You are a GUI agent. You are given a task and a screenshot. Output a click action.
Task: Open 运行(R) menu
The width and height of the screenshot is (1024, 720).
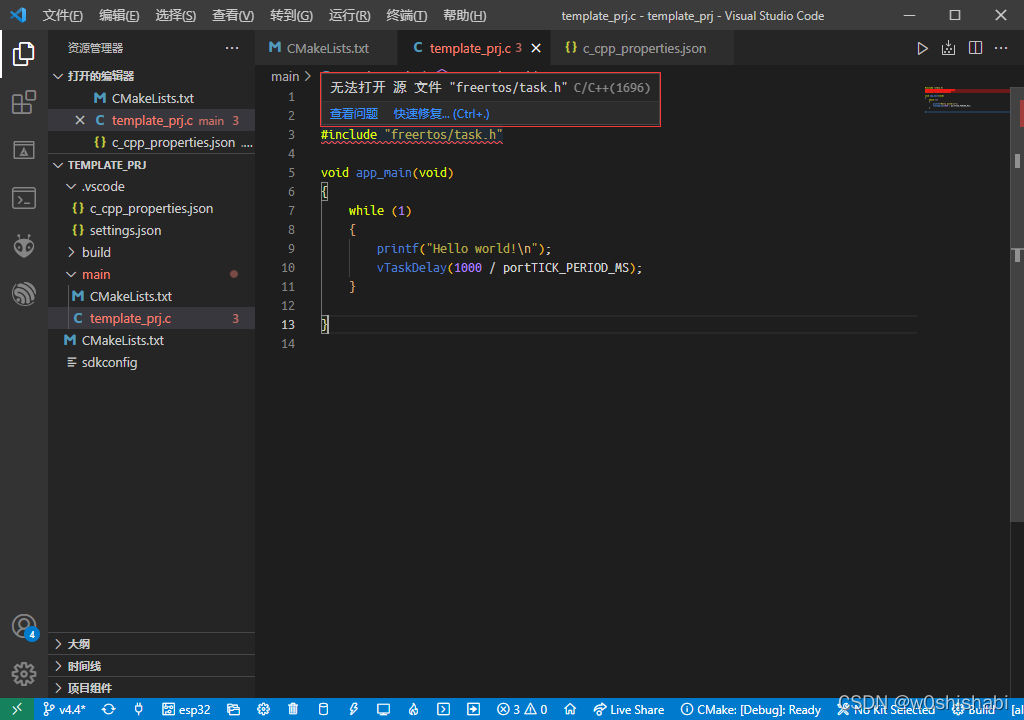349,16
